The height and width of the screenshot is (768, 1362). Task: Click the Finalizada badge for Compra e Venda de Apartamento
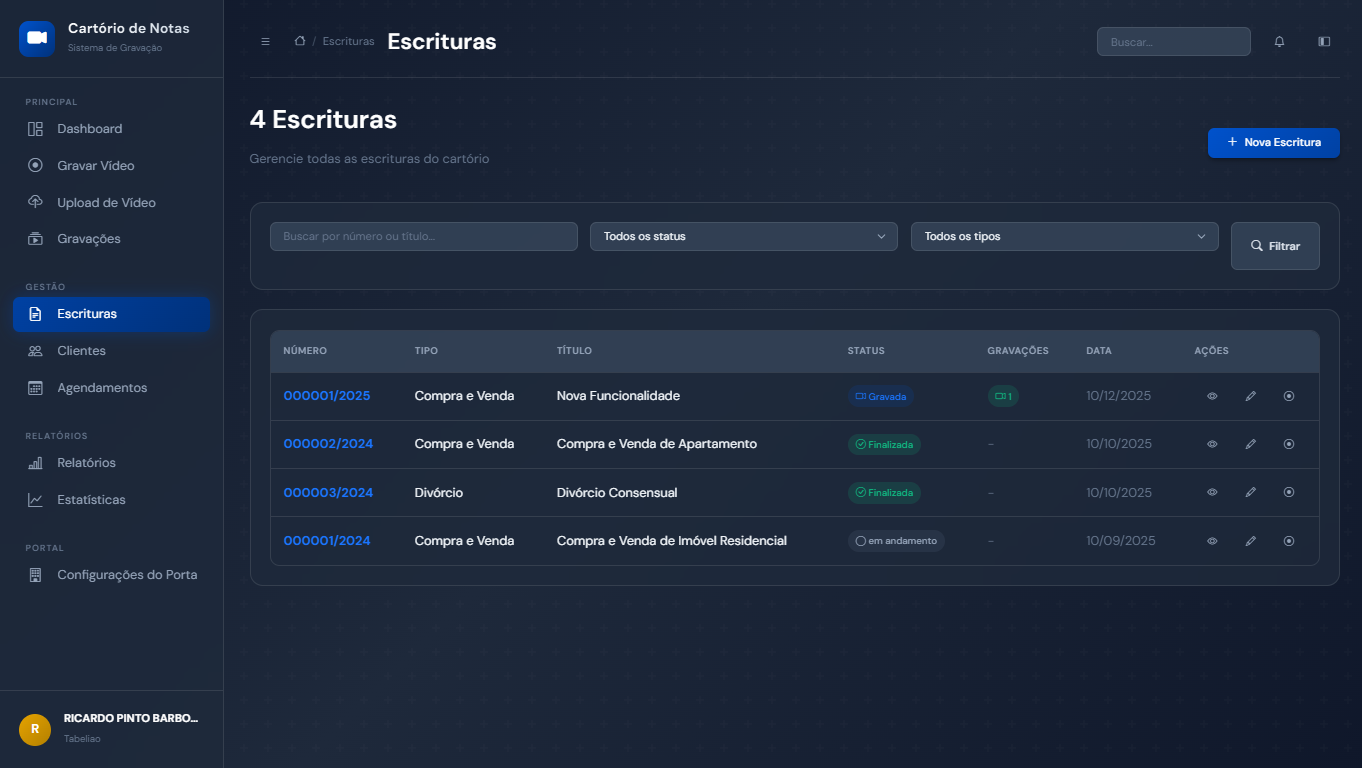(x=884, y=444)
